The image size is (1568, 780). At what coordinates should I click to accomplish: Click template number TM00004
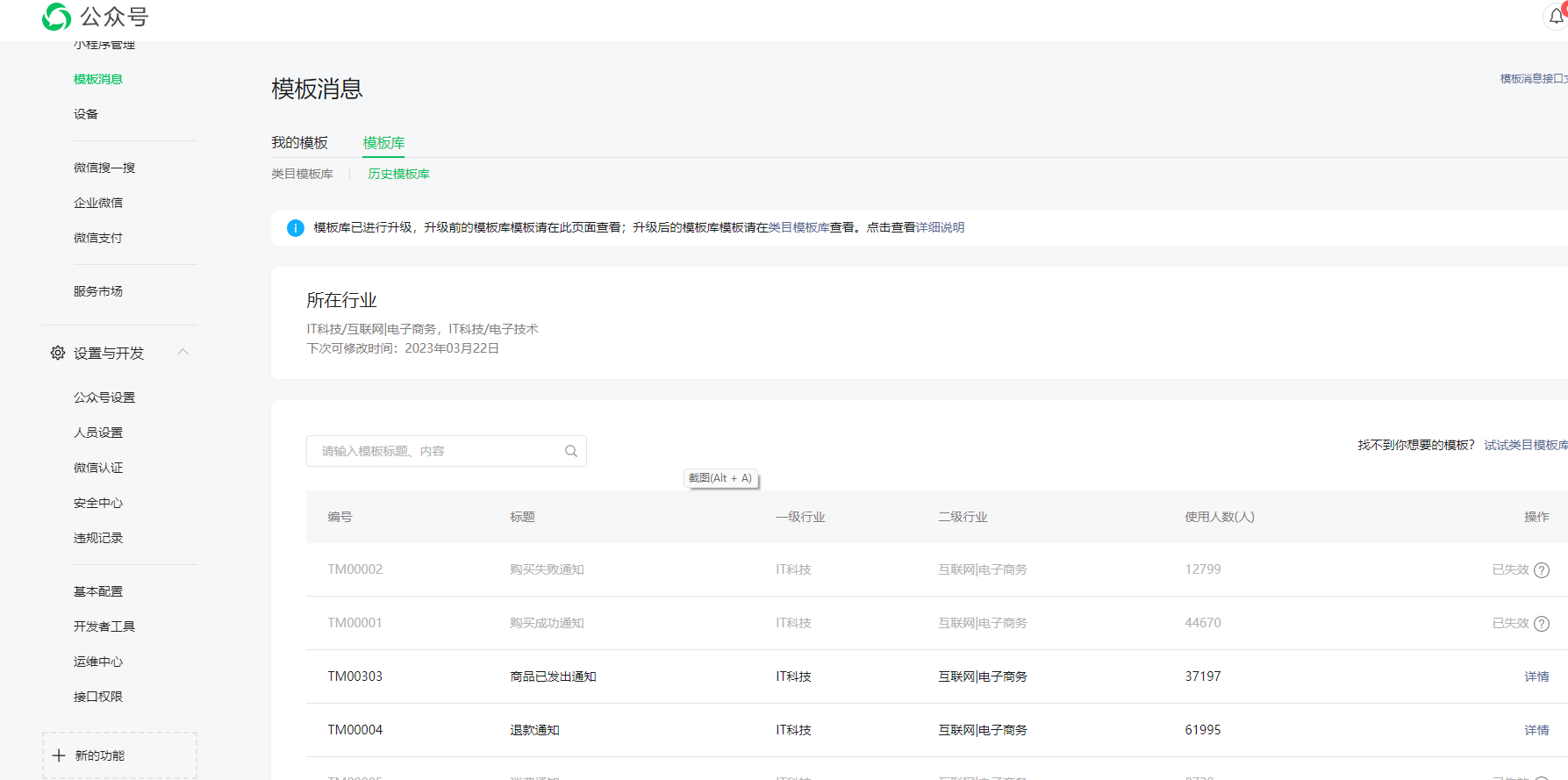(x=355, y=730)
